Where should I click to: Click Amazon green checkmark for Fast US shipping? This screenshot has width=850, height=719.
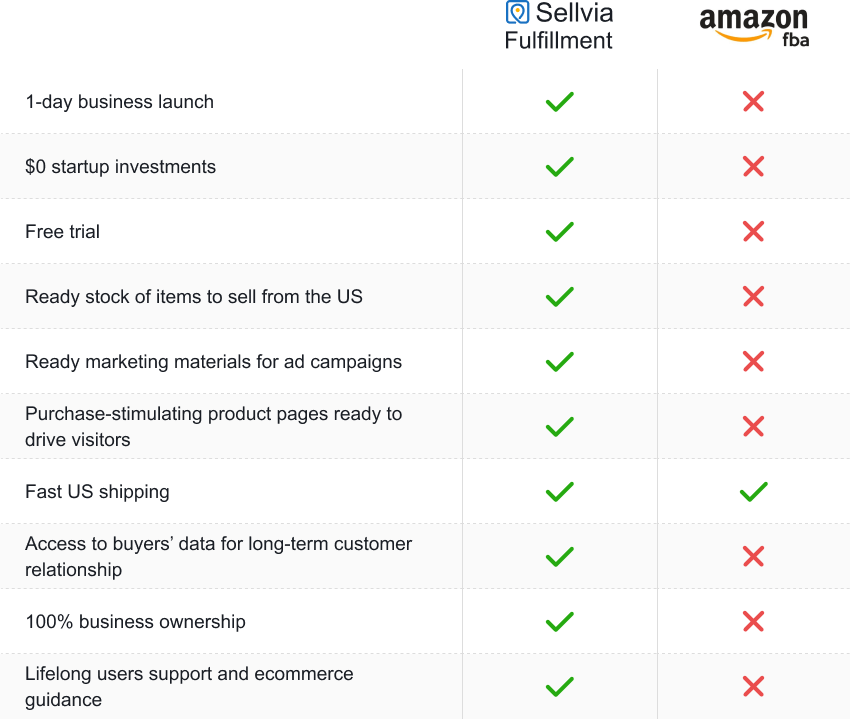click(754, 492)
